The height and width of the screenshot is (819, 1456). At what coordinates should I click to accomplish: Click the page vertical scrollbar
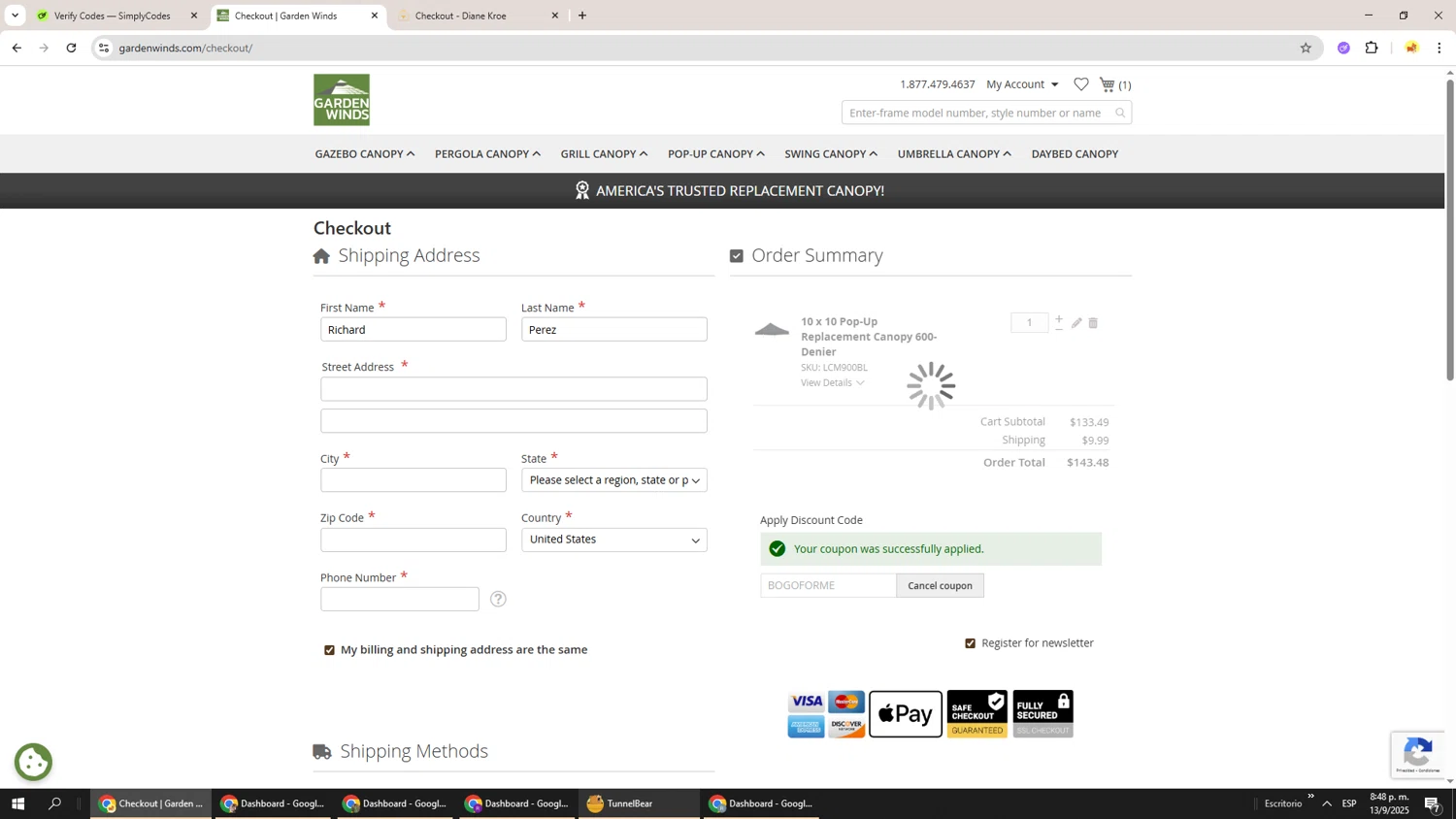click(1450, 230)
